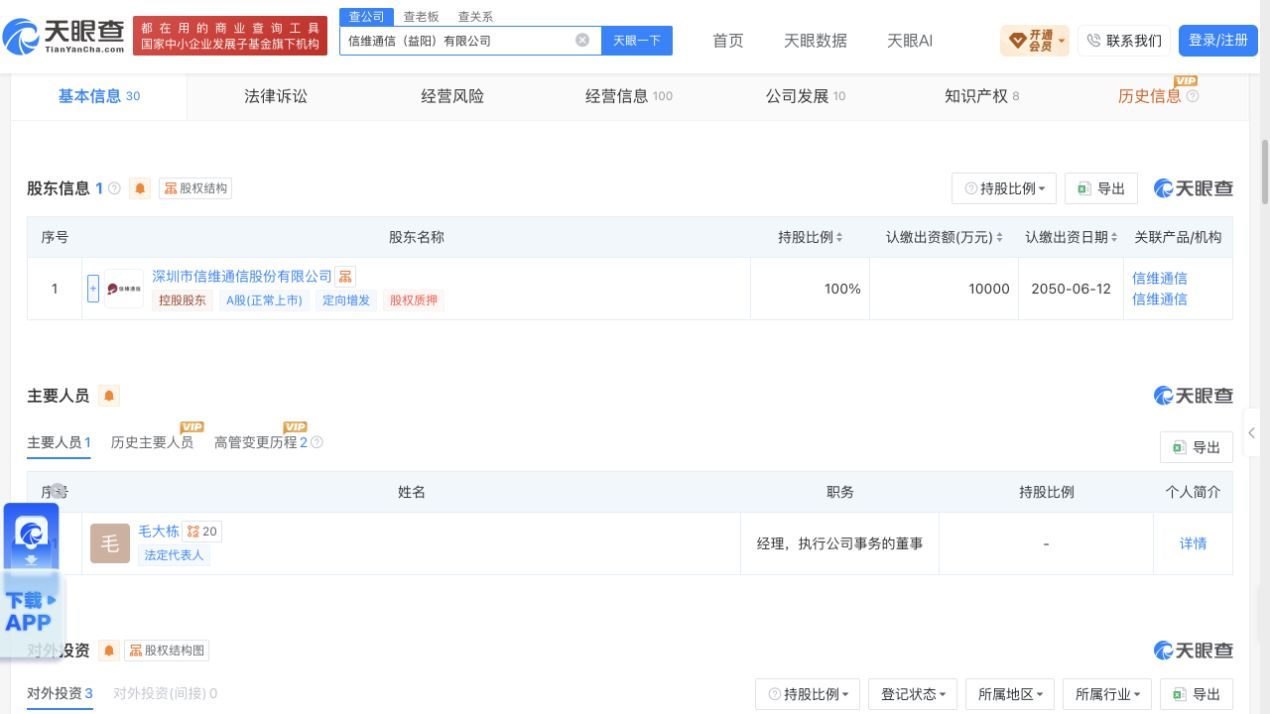Open 深圳市信维通信股份有限公司 shareholder link
The width and height of the screenshot is (1270, 714).
tap(242, 276)
